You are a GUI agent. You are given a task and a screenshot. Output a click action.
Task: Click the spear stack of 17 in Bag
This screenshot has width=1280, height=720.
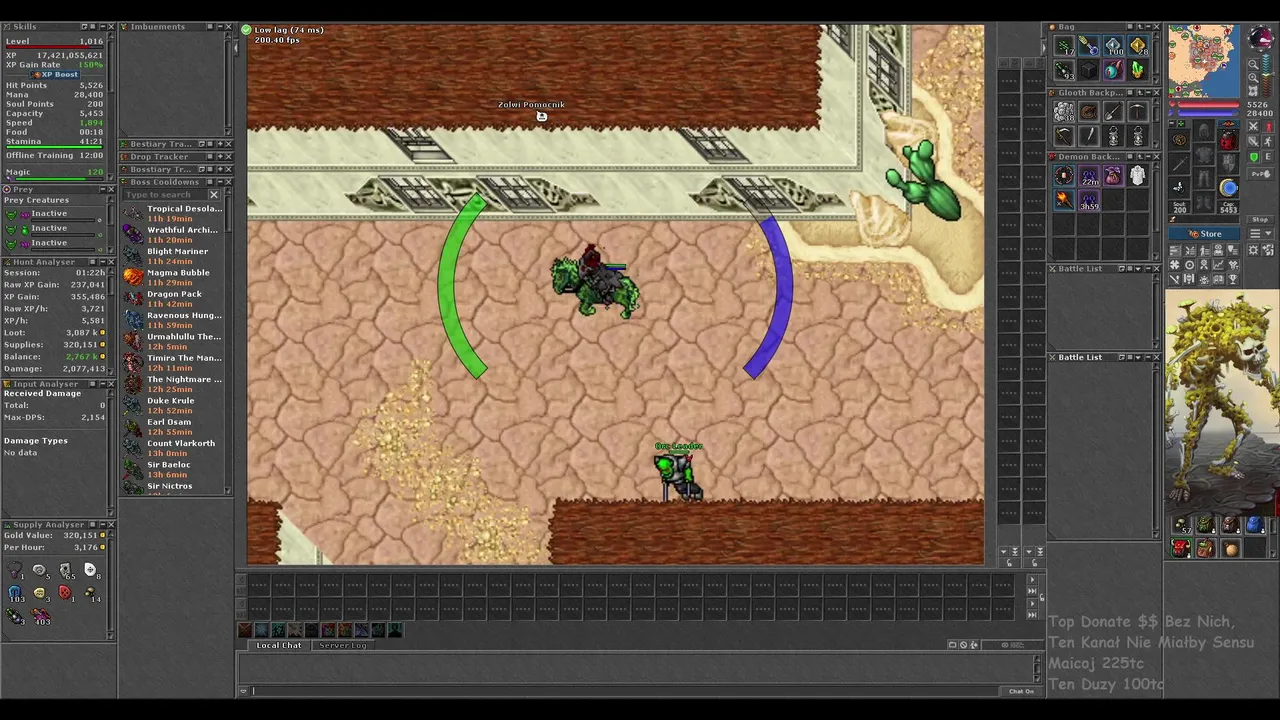pyautogui.click(x=1064, y=45)
